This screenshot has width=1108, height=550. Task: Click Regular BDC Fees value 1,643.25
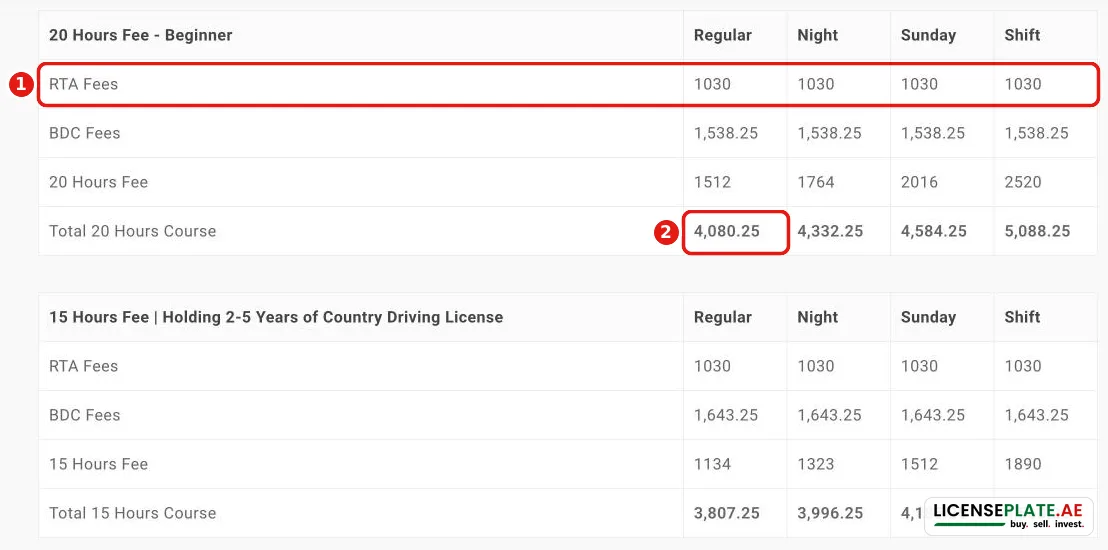coord(726,415)
